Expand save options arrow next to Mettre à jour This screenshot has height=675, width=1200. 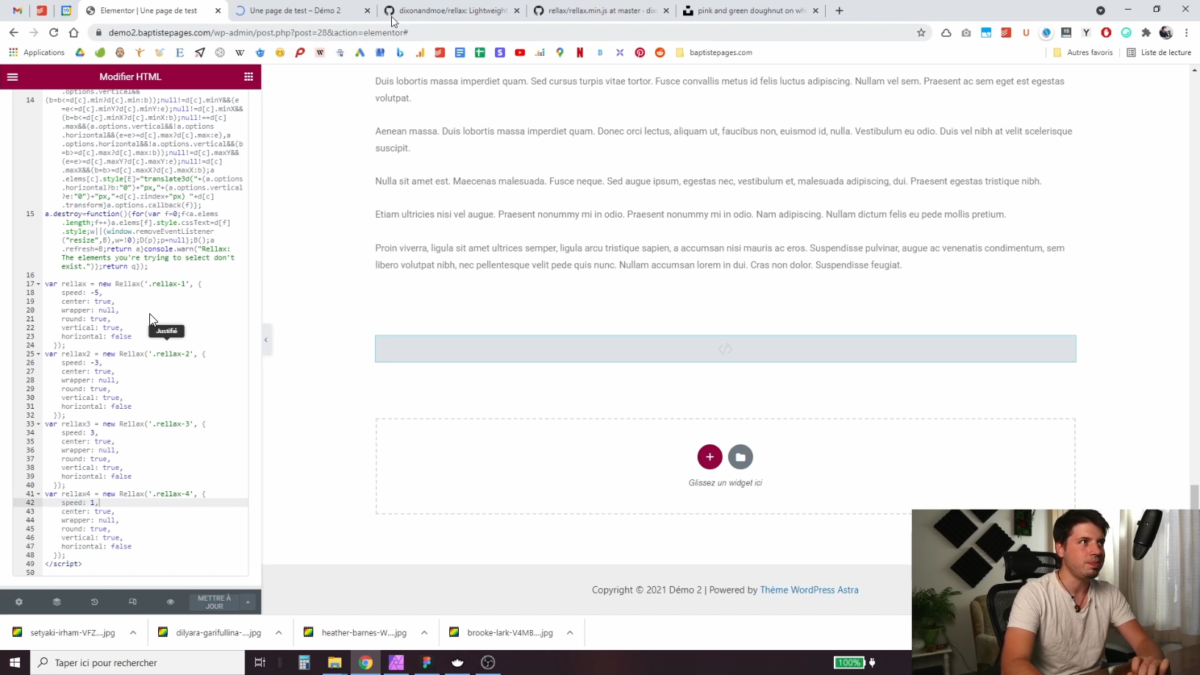[x=248, y=602]
